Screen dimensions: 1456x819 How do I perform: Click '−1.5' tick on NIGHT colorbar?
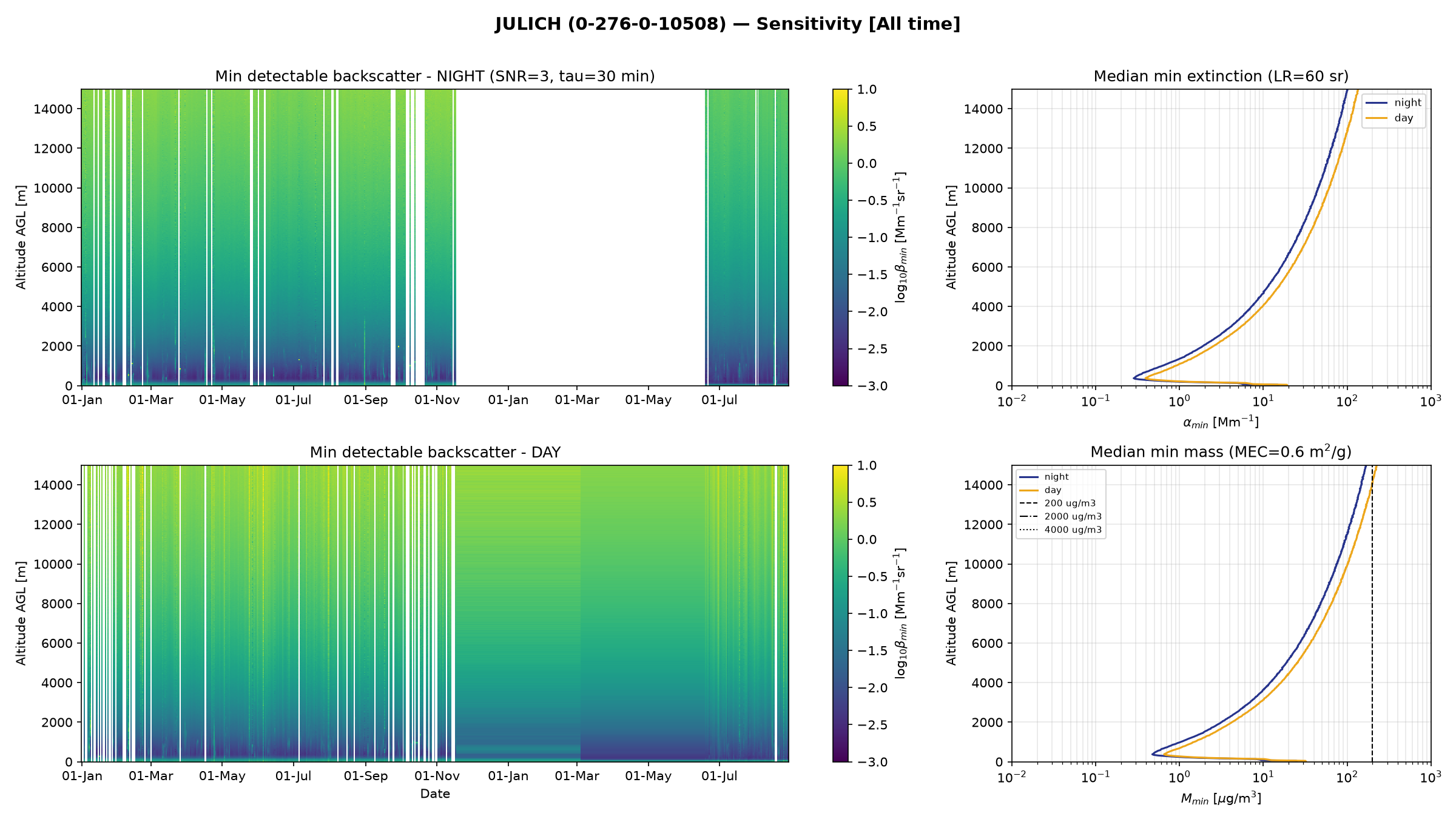(x=872, y=275)
